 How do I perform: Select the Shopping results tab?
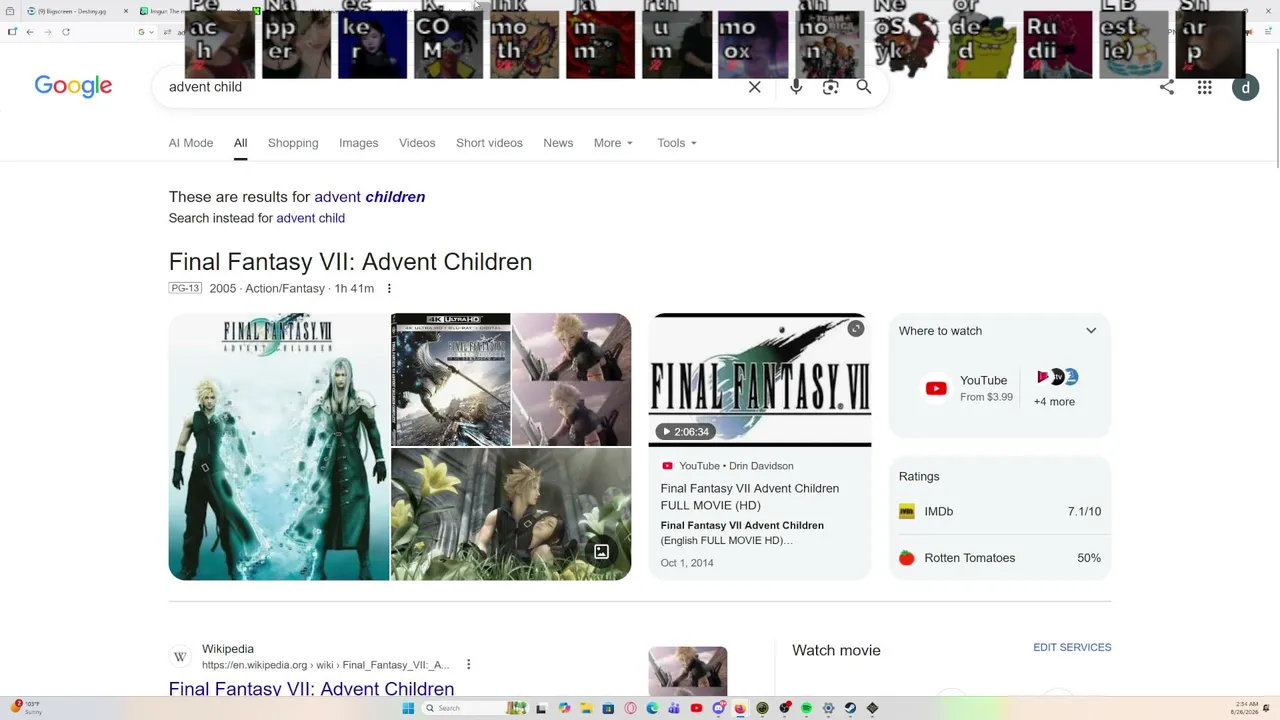(293, 143)
